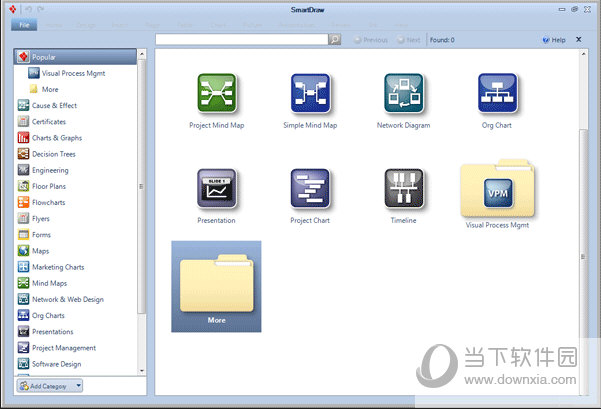Click the Undo arrow in title bar
The height and width of the screenshot is (409, 601).
28,9
